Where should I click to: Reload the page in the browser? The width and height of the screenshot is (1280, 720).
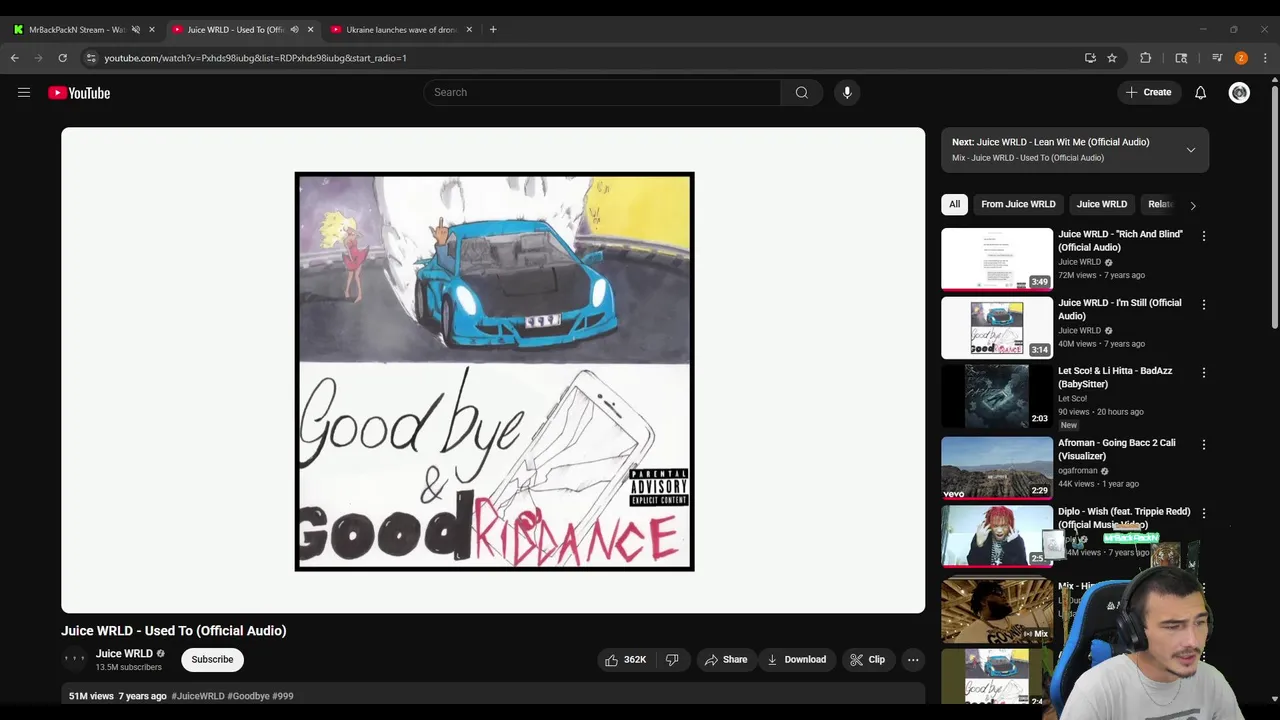(62, 58)
